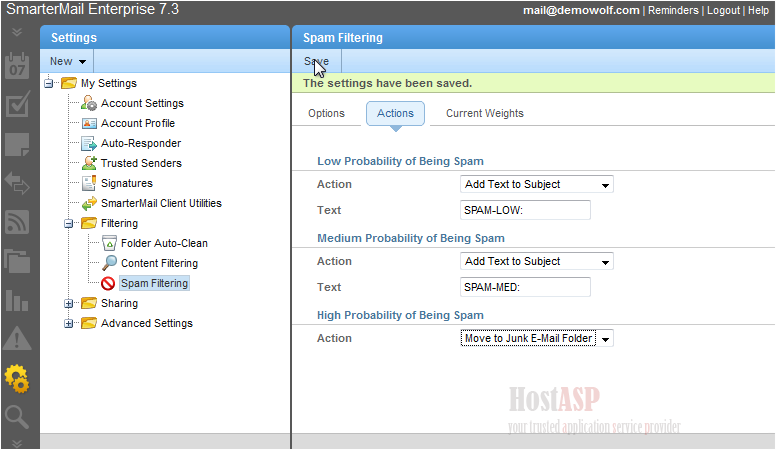Select the My Settings root label
The width and height of the screenshot is (776, 450).
click(109, 83)
